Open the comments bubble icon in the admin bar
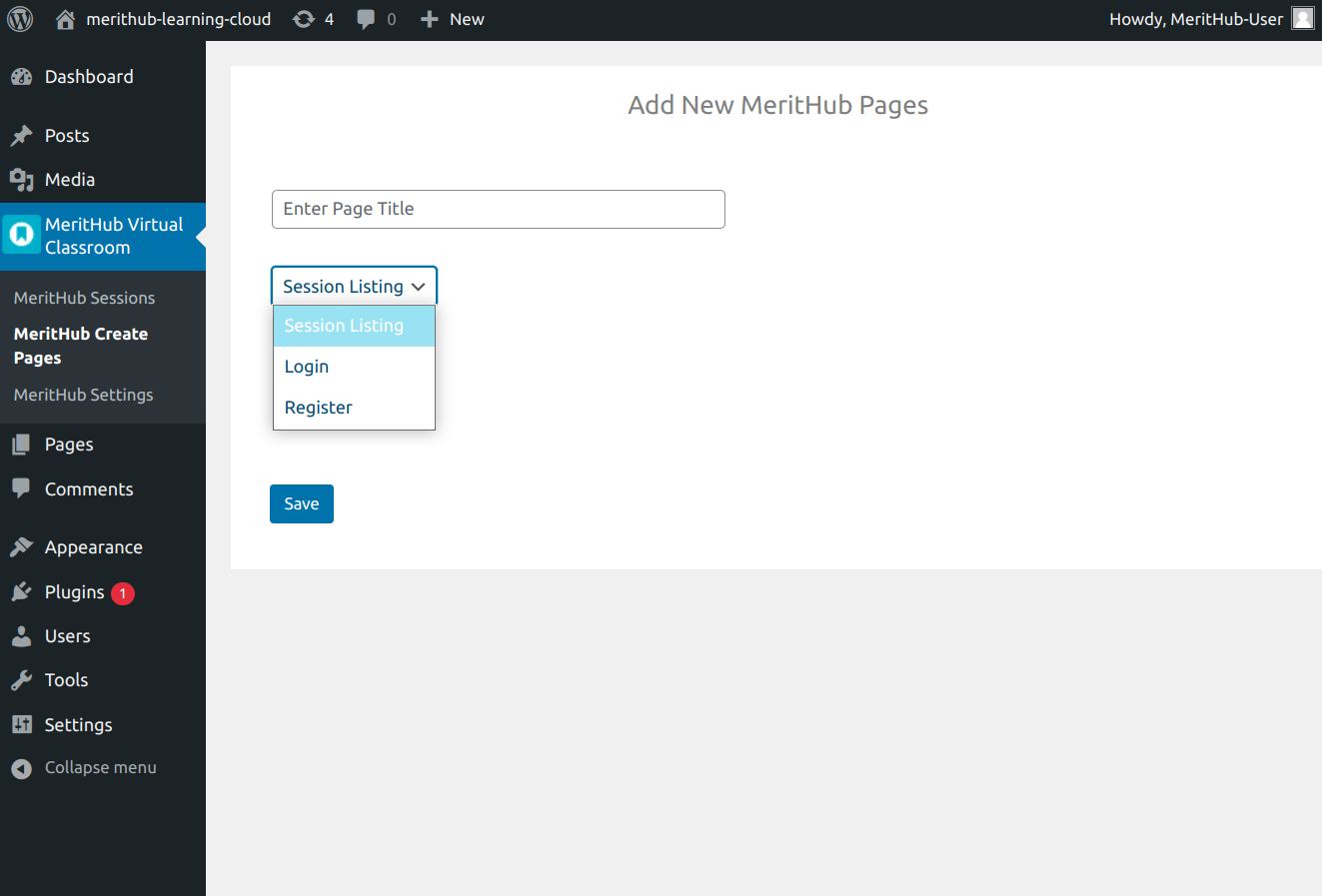1322x896 pixels. [367, 19]
